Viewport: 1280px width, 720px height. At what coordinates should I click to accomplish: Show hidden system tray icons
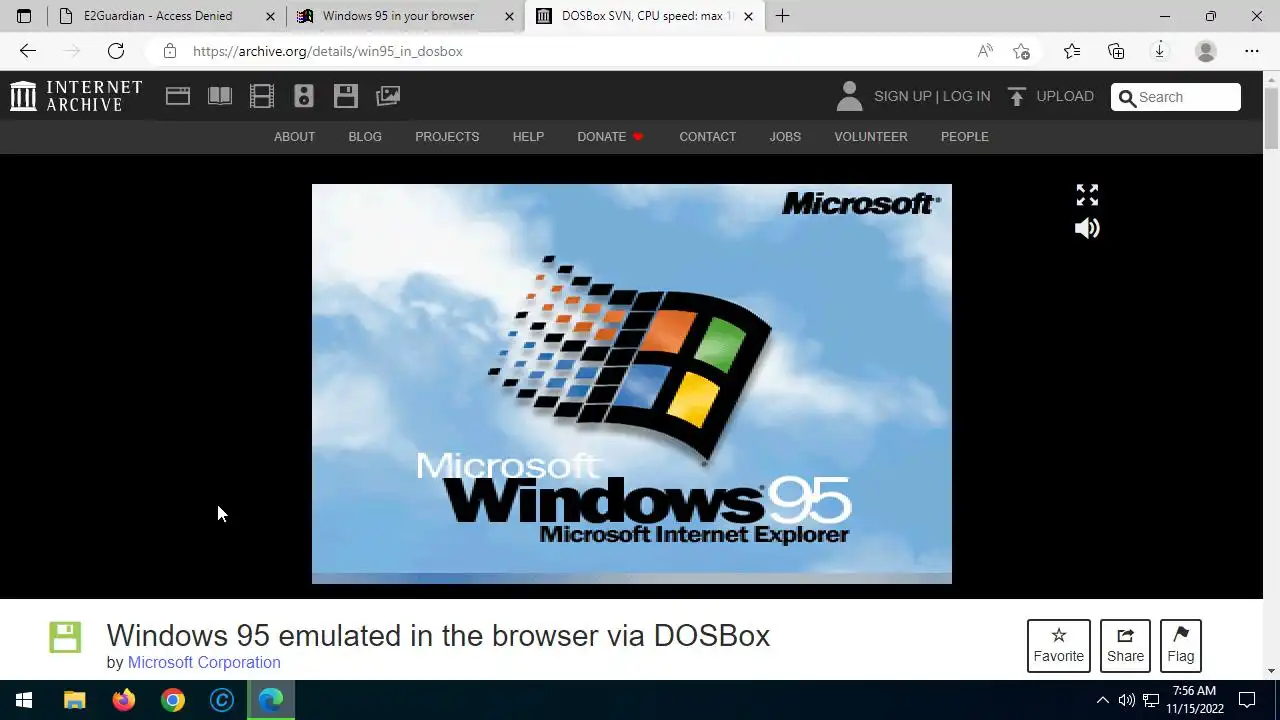click(x=1102, y=700)
